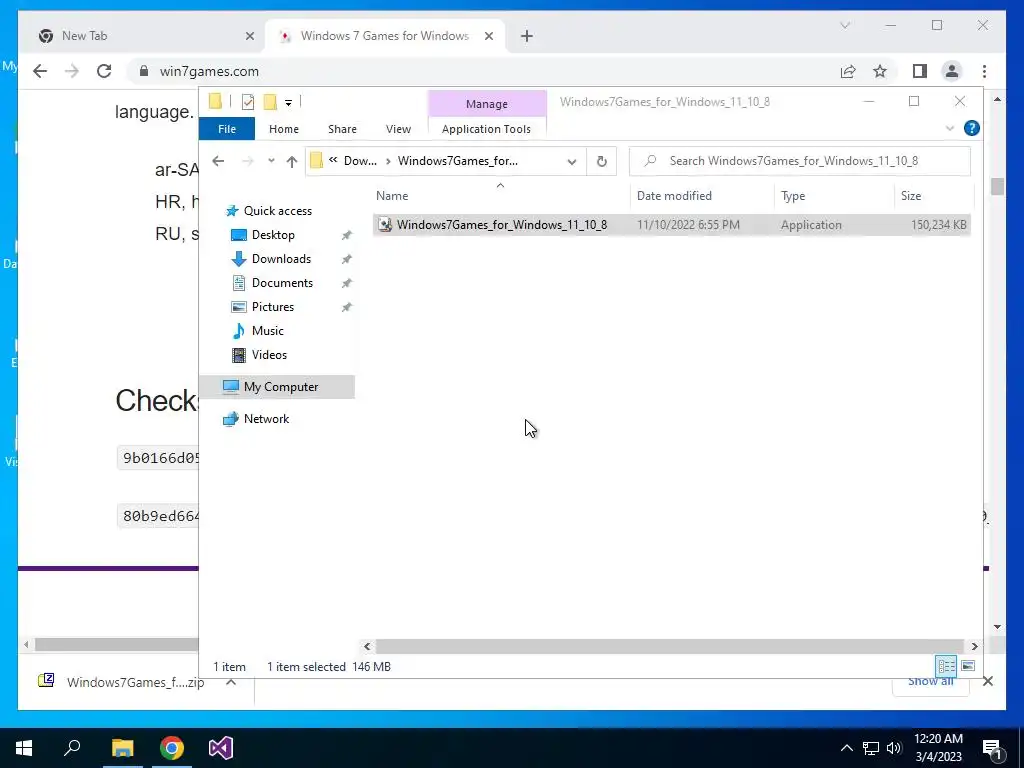Select My Computer in the navigation pane

(x=281, y=387)
